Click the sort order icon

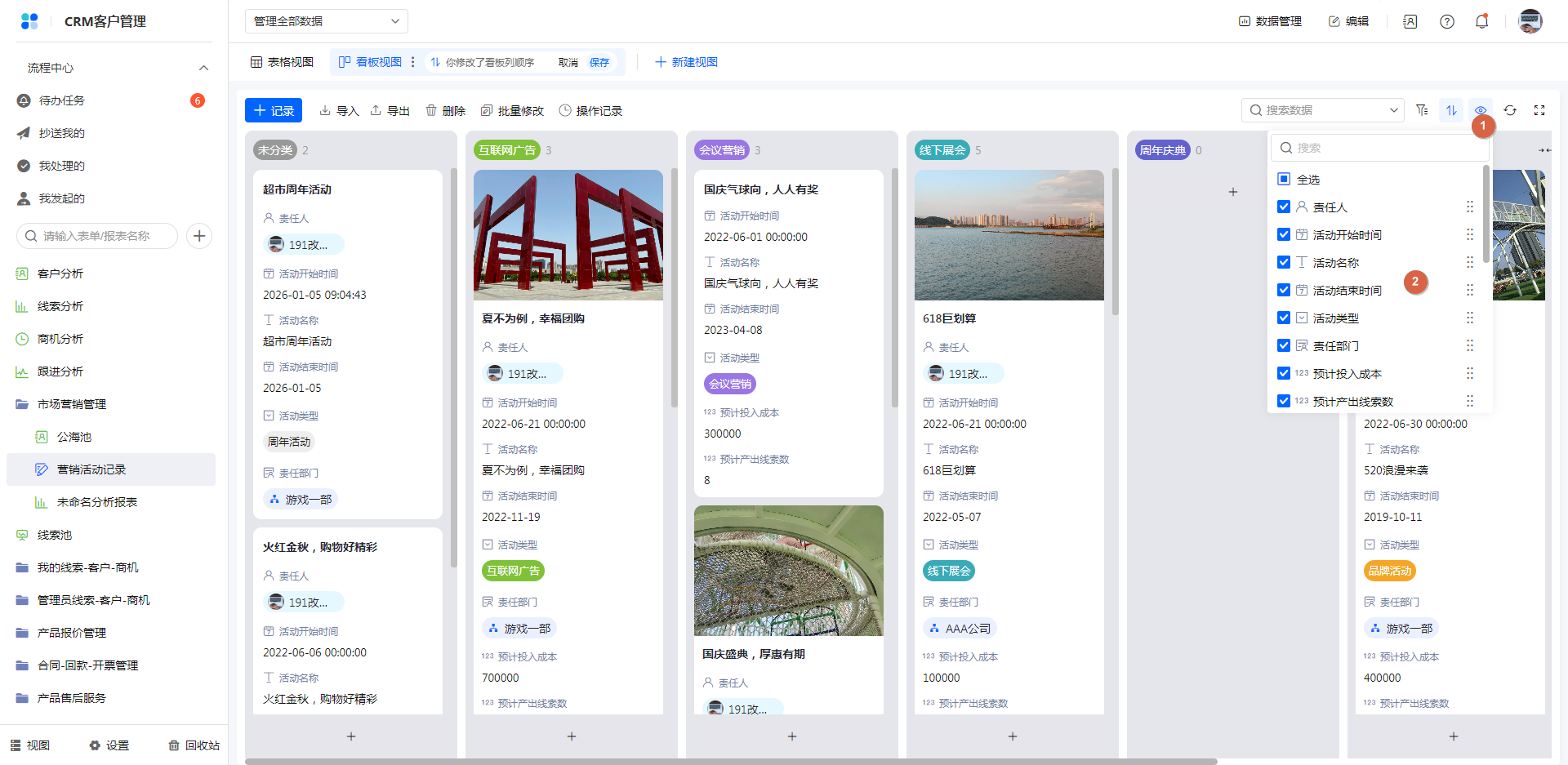click(1451, 110)
